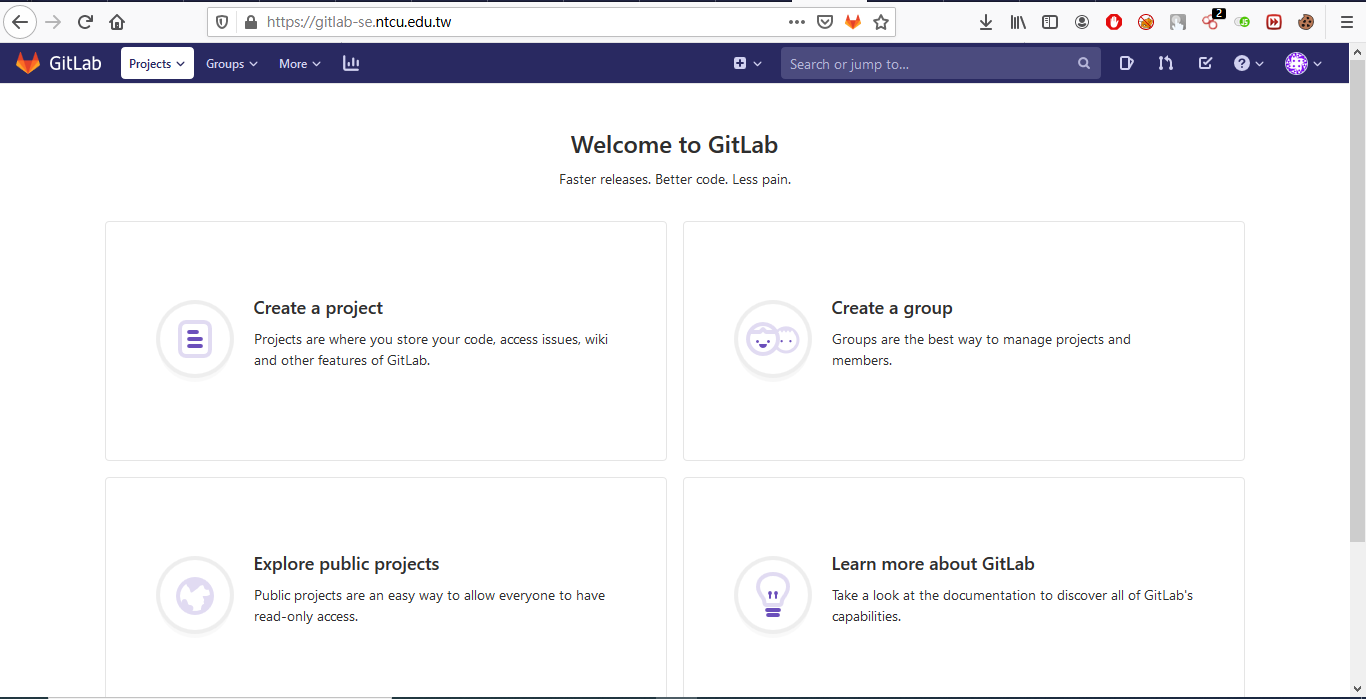This screenshot has width=1366, height=699.
Task: Open the instance statistics chart icon
Action: (351, 63)
